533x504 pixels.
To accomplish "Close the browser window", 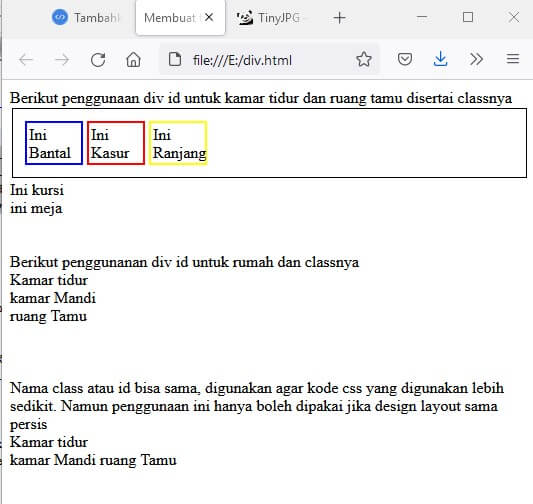I will 514,17.
